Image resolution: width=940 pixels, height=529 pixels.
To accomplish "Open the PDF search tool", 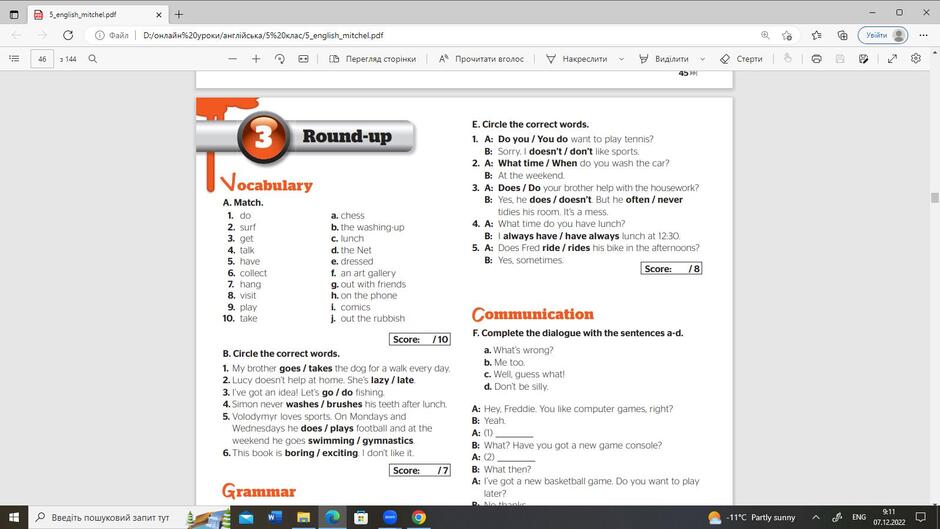I will (x=92, y=59).
